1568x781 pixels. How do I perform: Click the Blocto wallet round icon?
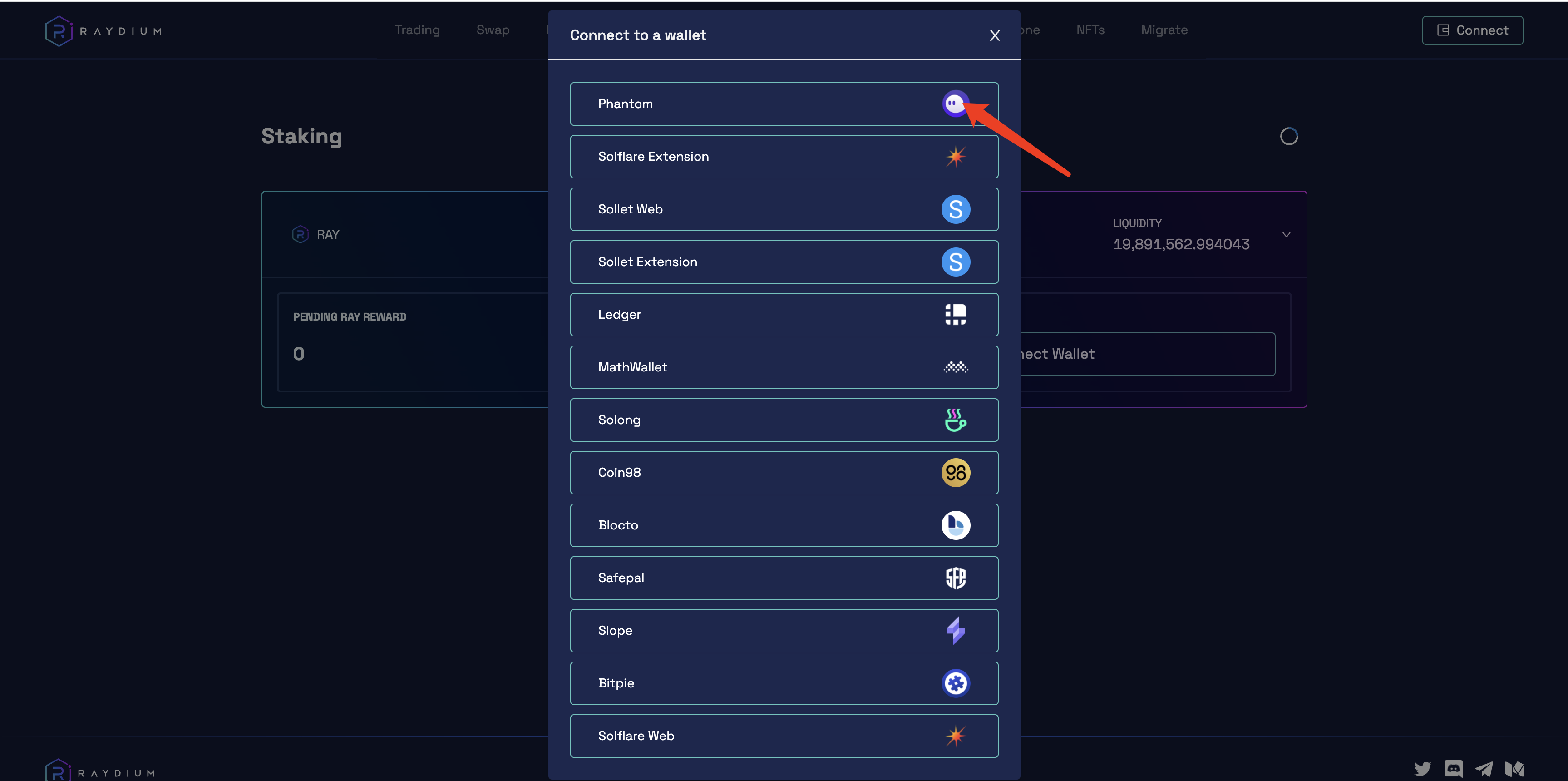pos(956,525)
